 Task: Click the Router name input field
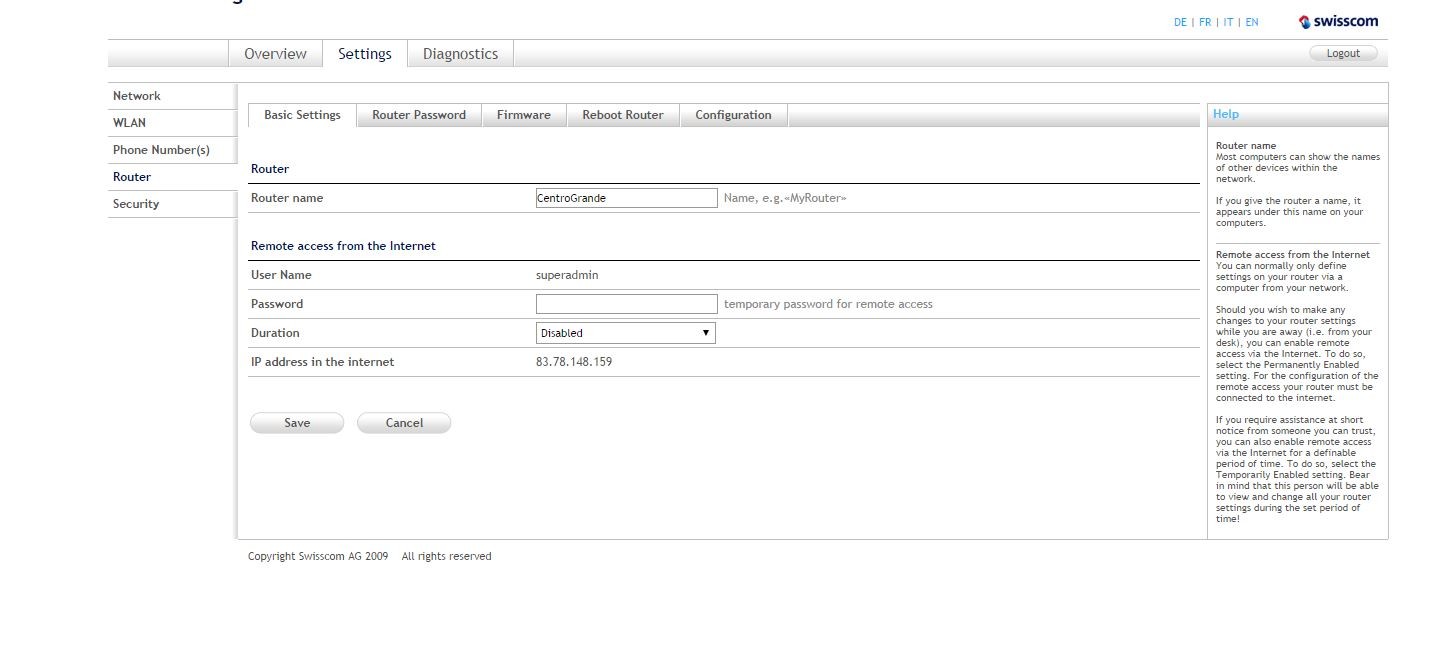pos(626,198)
